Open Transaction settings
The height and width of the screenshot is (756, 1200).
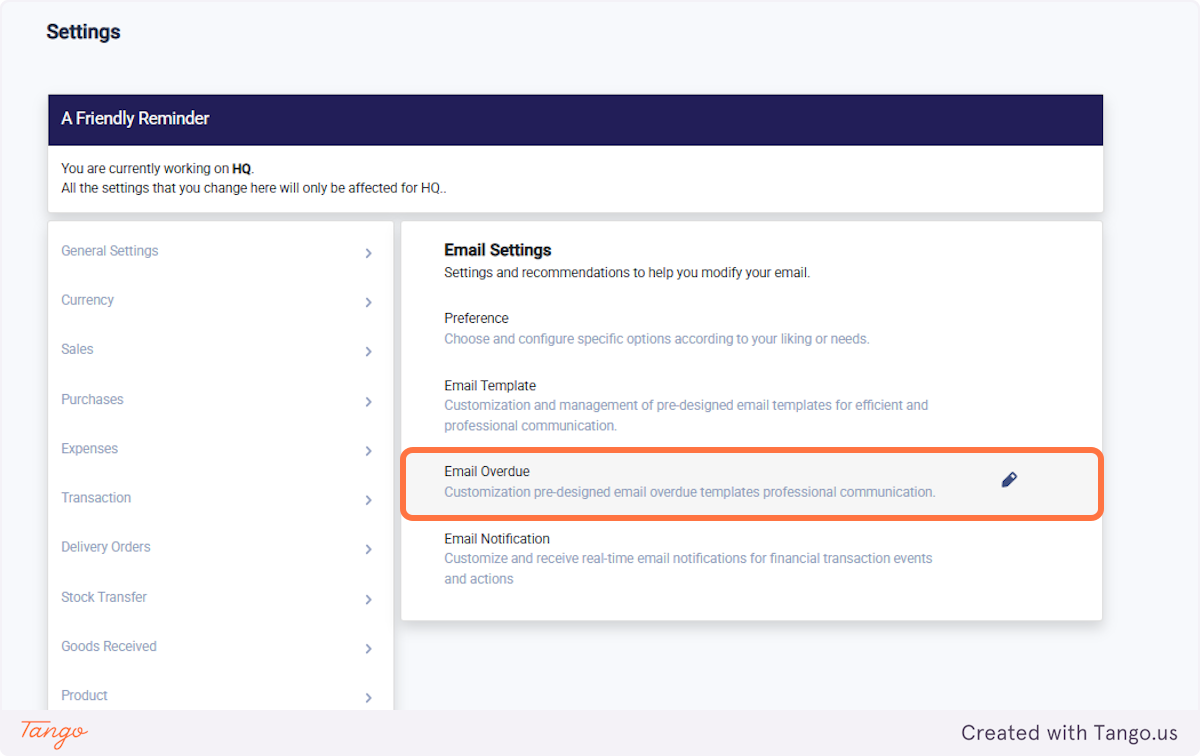(96, 497)
